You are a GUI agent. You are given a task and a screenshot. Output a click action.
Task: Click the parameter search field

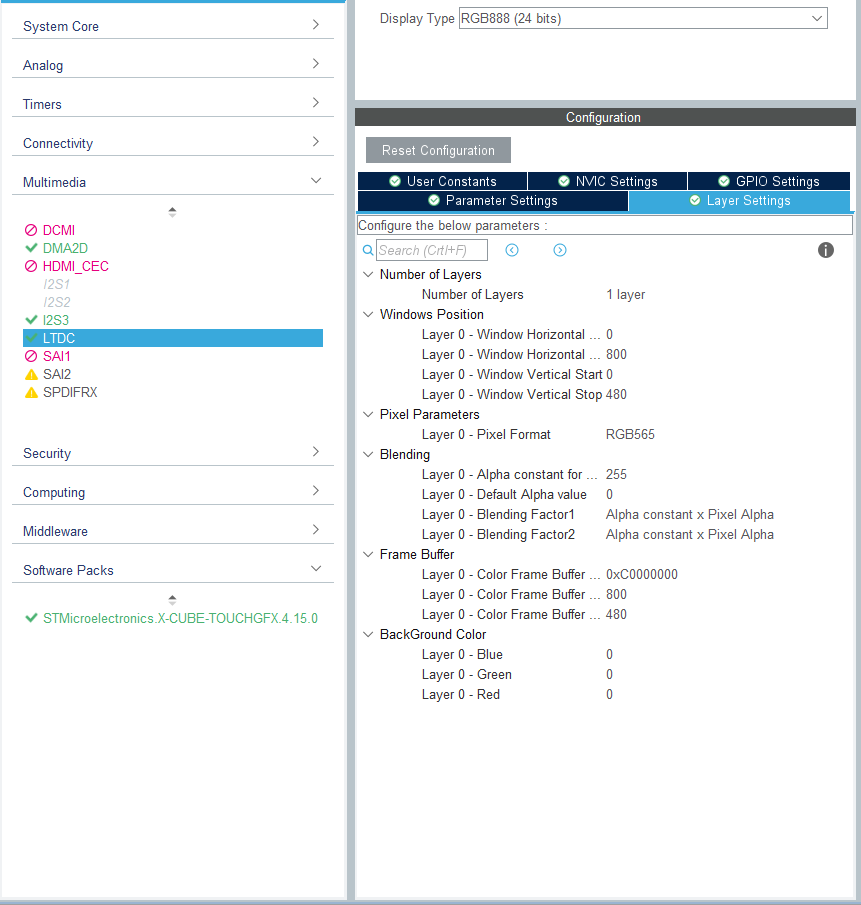pyautogui.click(x=432, y=250)
